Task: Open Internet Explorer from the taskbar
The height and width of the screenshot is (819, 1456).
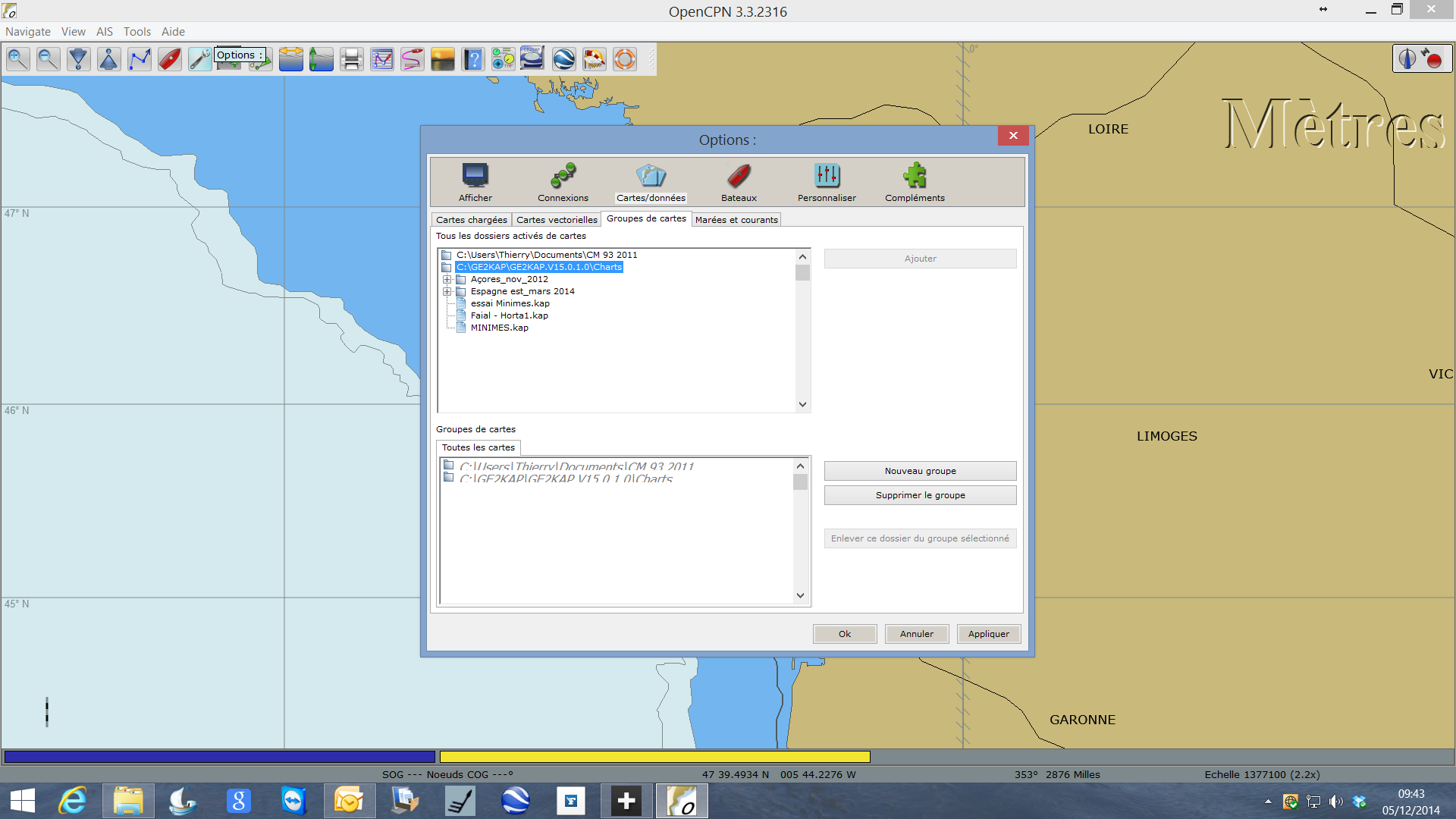Action: pyautogui.click(x=73, y=801)
